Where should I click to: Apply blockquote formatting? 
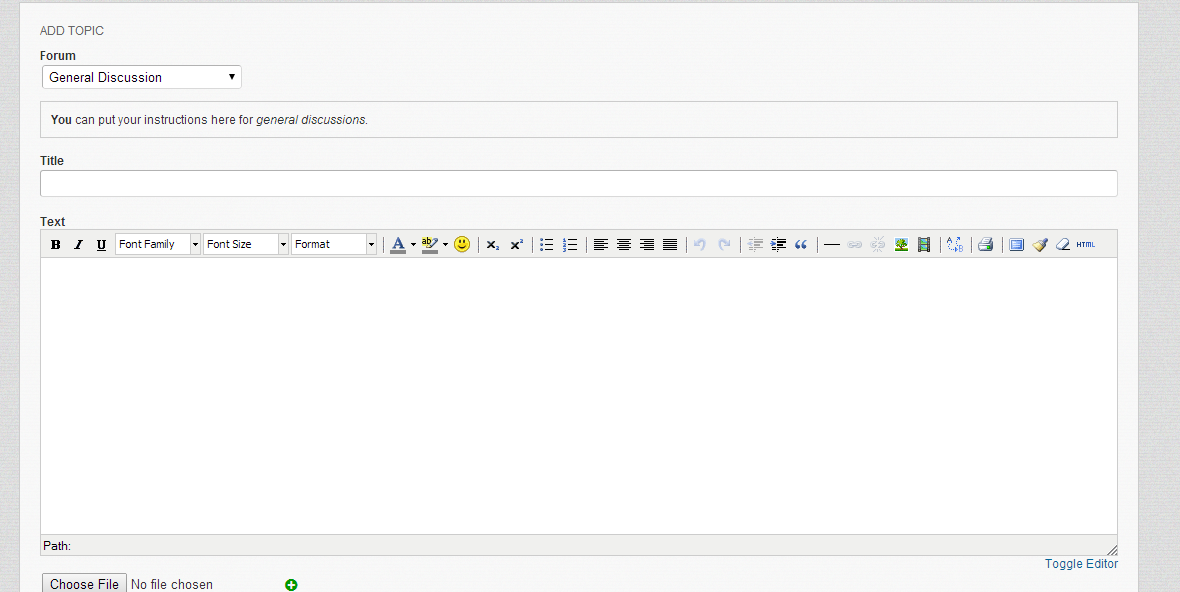point(801,245)
